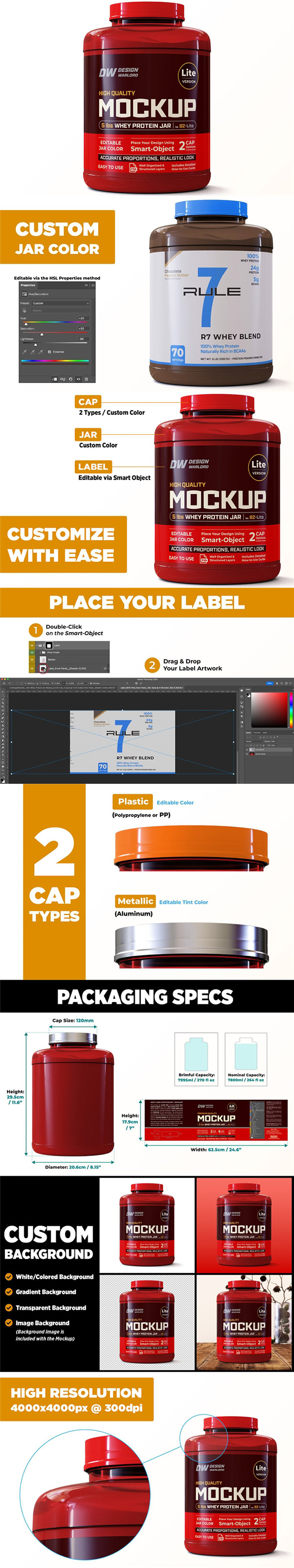Click the orange 'JAR' label badge
Viewport: 294px width, 1568px height.
pos(88,434)
